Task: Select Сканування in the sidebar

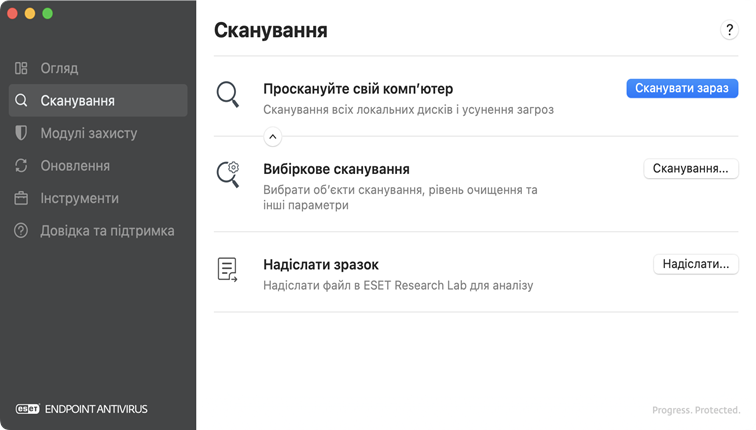Action: click(98, 100)
